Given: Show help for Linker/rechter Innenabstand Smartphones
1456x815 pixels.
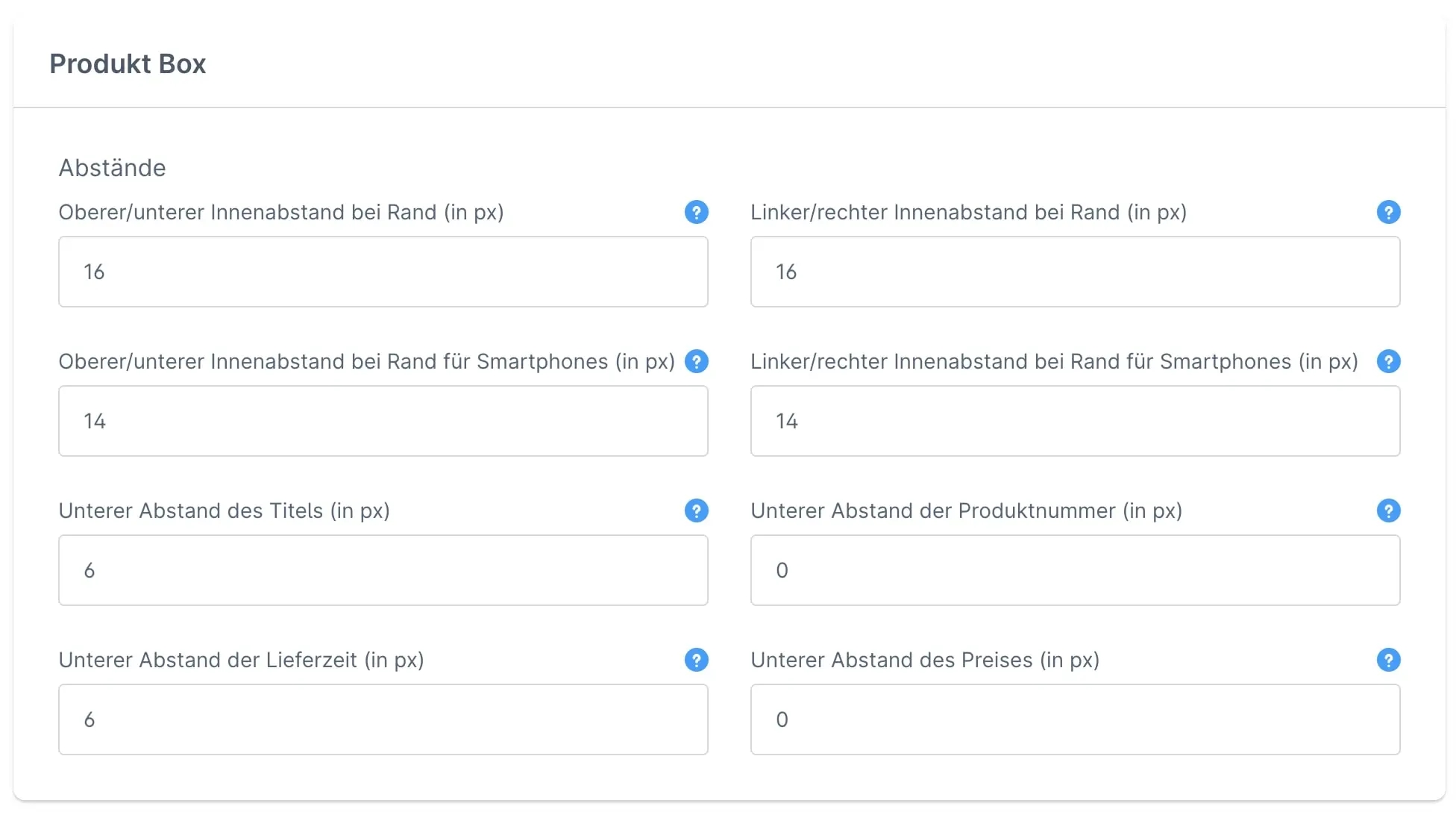Looking at the screenshot, I should (1388, 362).
